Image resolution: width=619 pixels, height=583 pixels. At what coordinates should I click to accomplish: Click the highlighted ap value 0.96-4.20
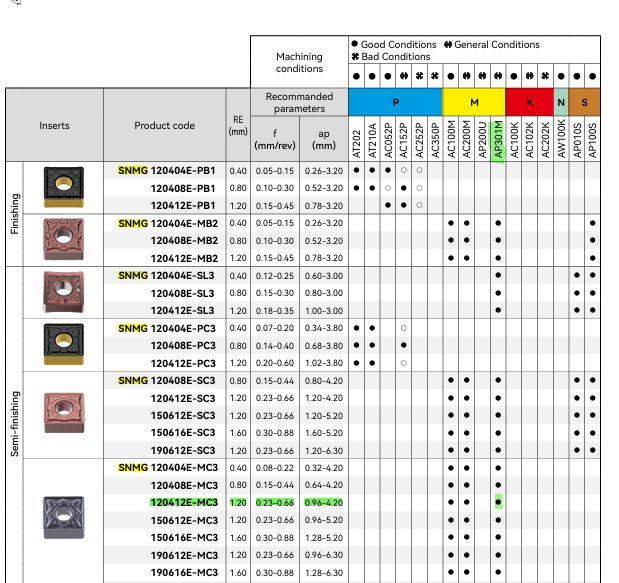324,502
